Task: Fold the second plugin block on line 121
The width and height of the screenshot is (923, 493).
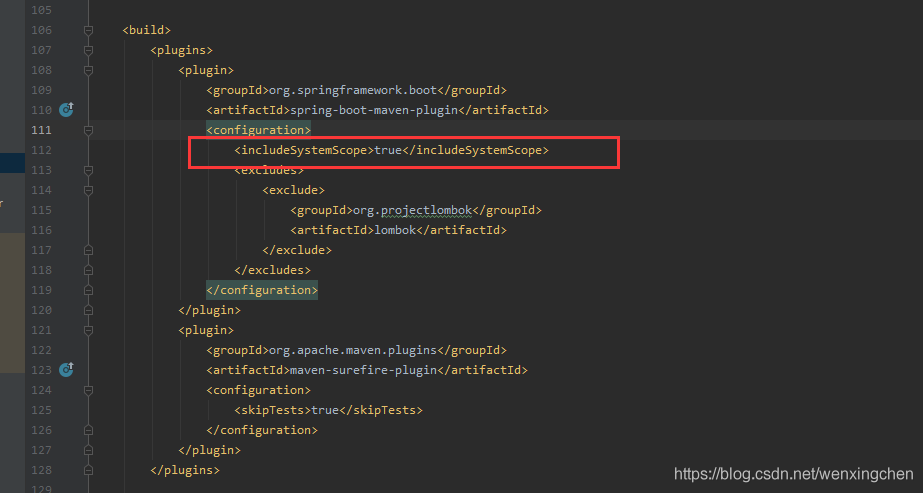Action: click(88, 330)
